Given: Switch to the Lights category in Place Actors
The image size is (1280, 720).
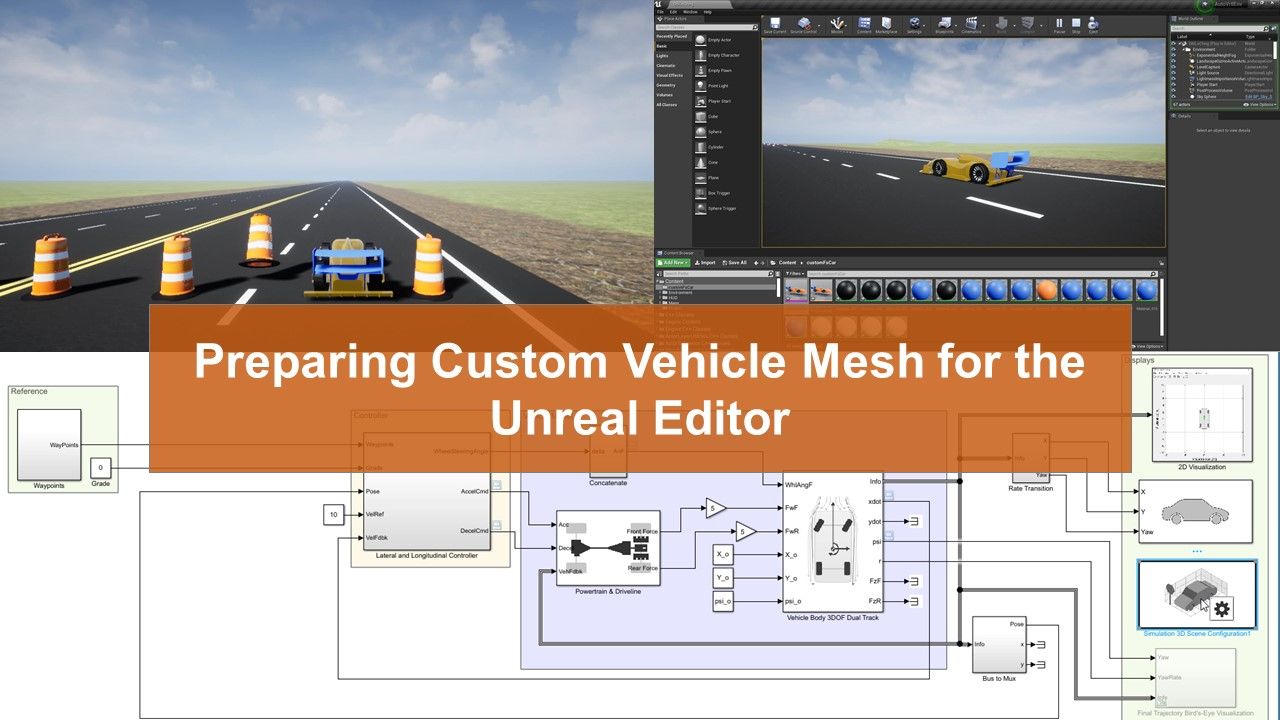Looking at the screenshot, I should (663, 55).
